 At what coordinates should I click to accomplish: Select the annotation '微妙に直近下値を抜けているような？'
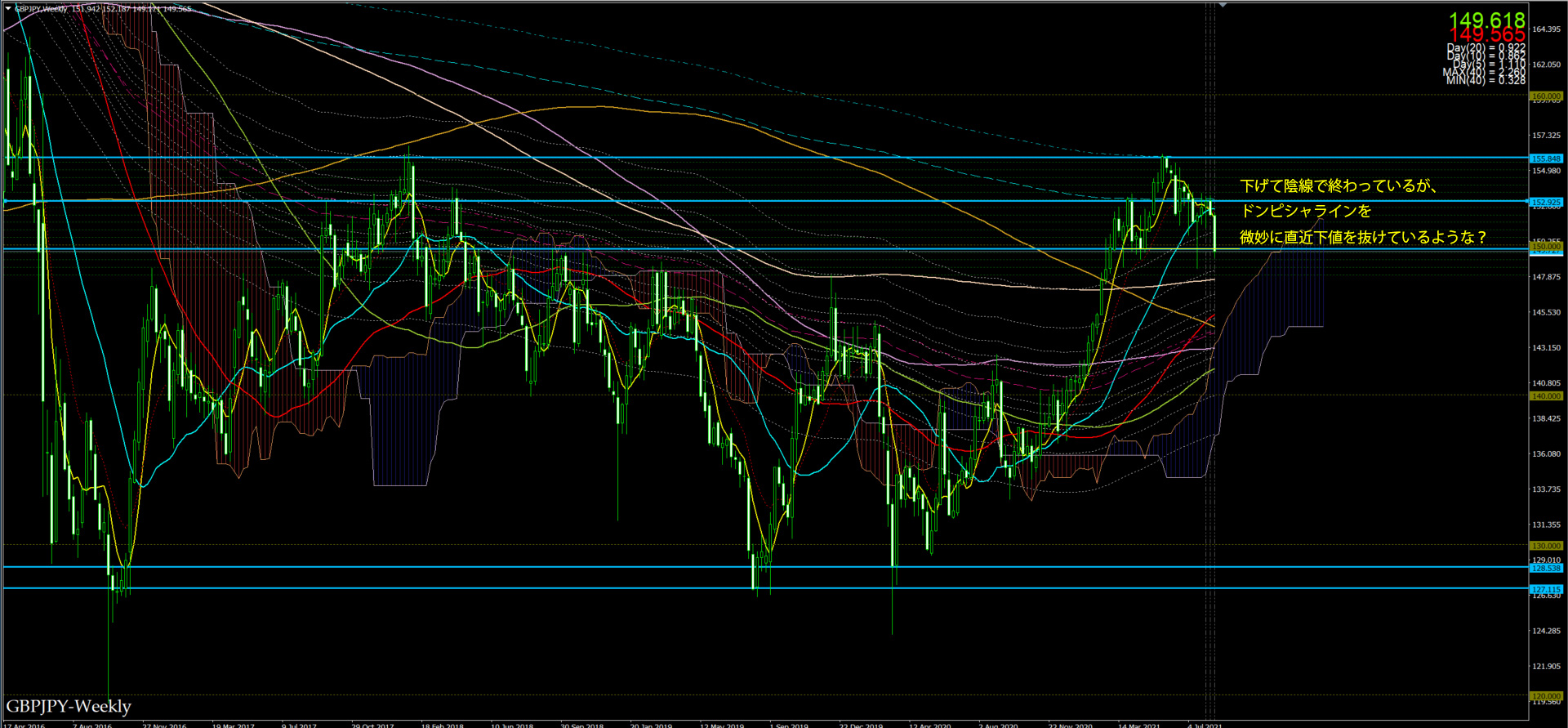(1363, 237)
